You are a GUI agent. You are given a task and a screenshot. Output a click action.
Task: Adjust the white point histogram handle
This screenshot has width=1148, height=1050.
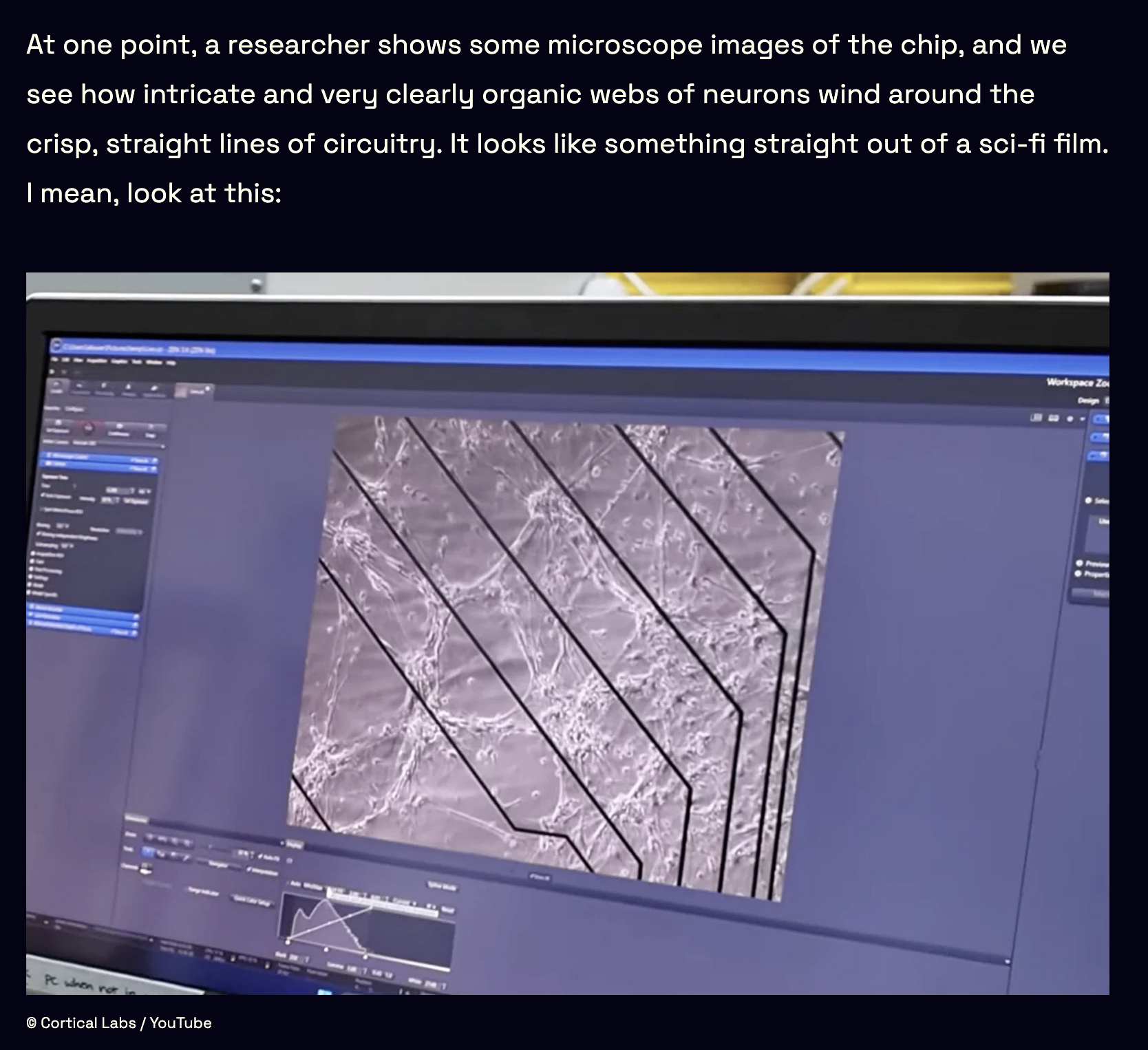[x=365, y=957]
